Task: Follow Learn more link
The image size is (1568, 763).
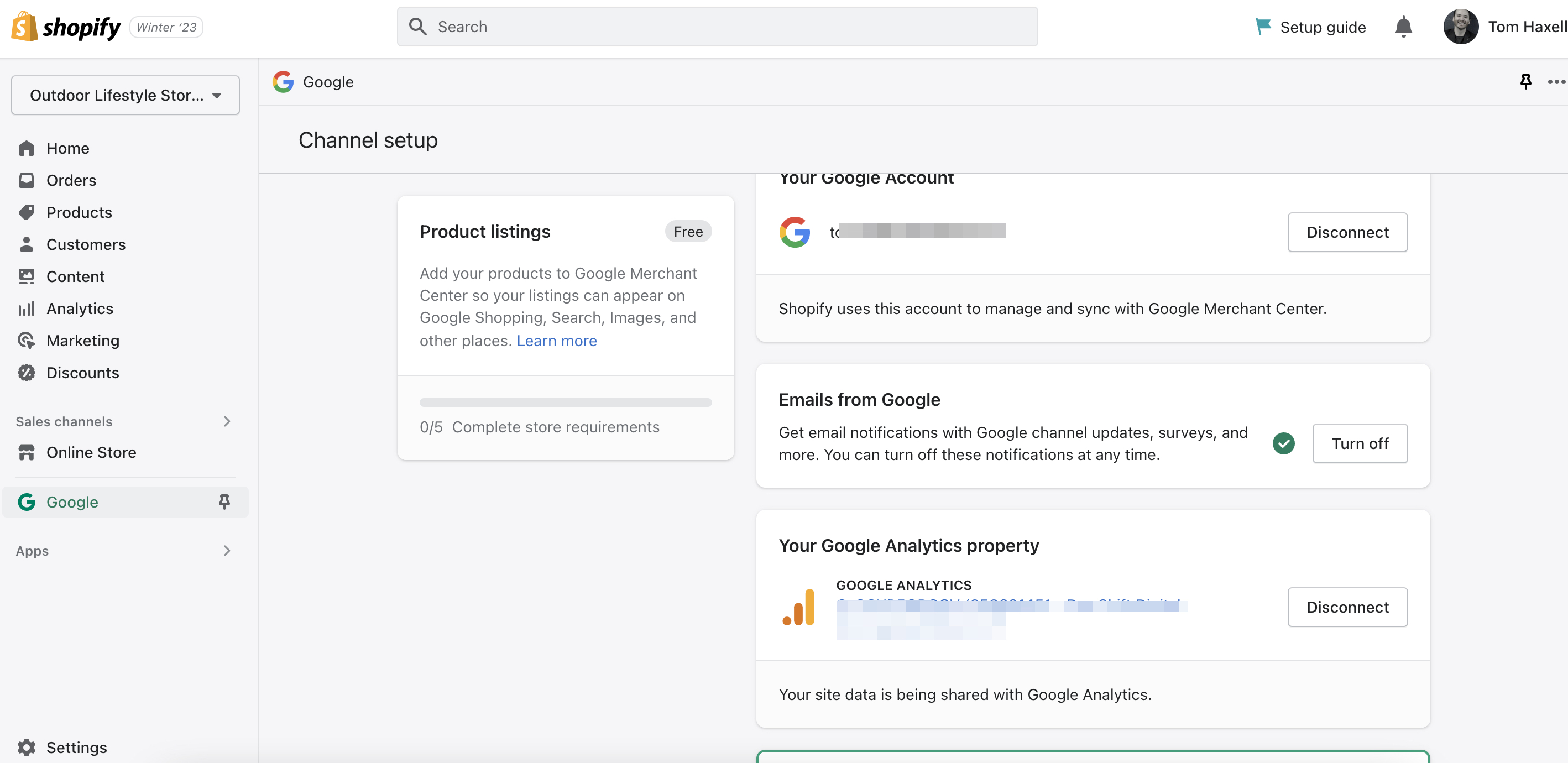Action: click(556, 341)
